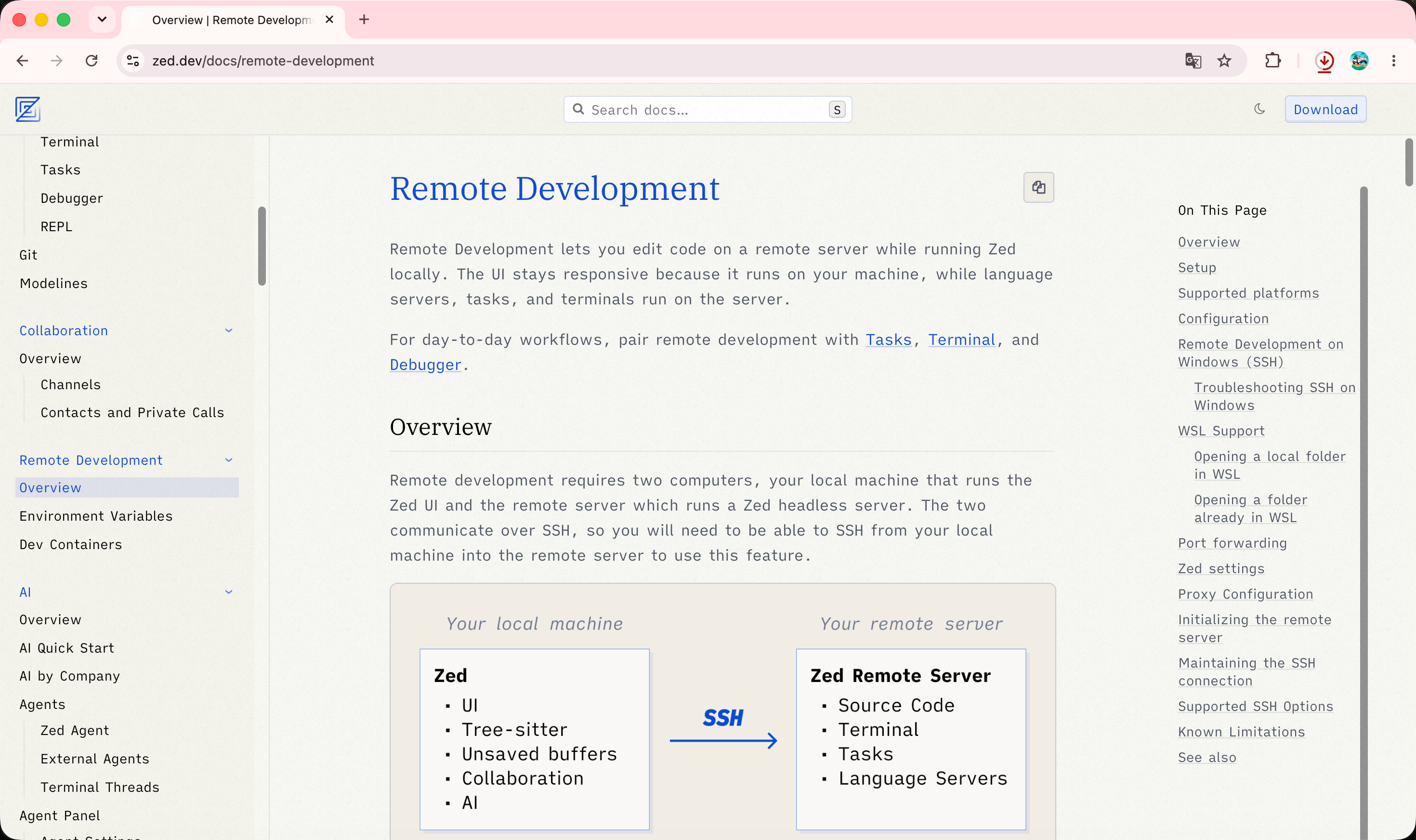Jump to Setup in On This Page
This screenshot has width=1416, height=840.
pyautogui.click(x=1197, y=268)
